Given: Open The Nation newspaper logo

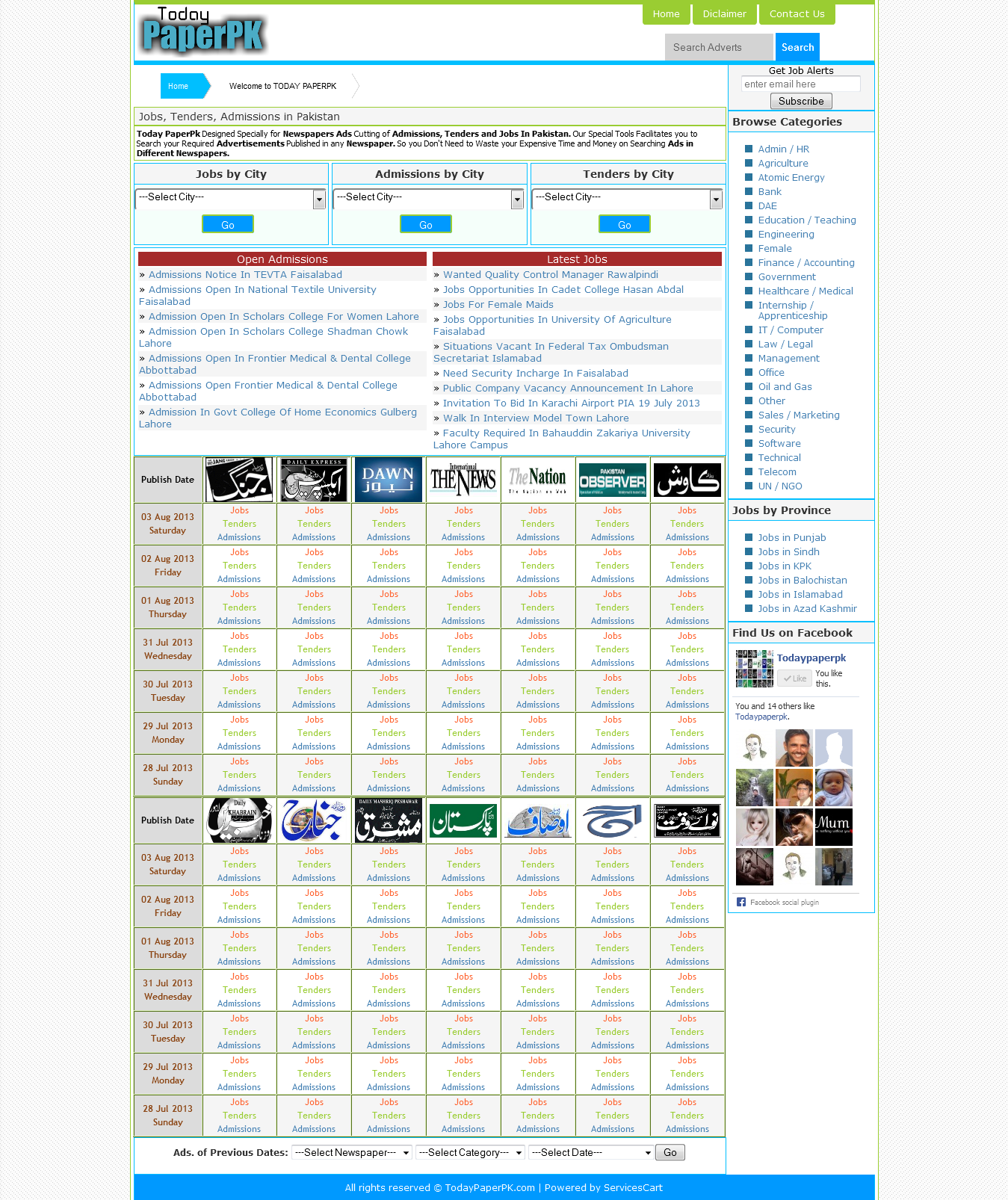Looking at the screenshot, I should point(538,480).
